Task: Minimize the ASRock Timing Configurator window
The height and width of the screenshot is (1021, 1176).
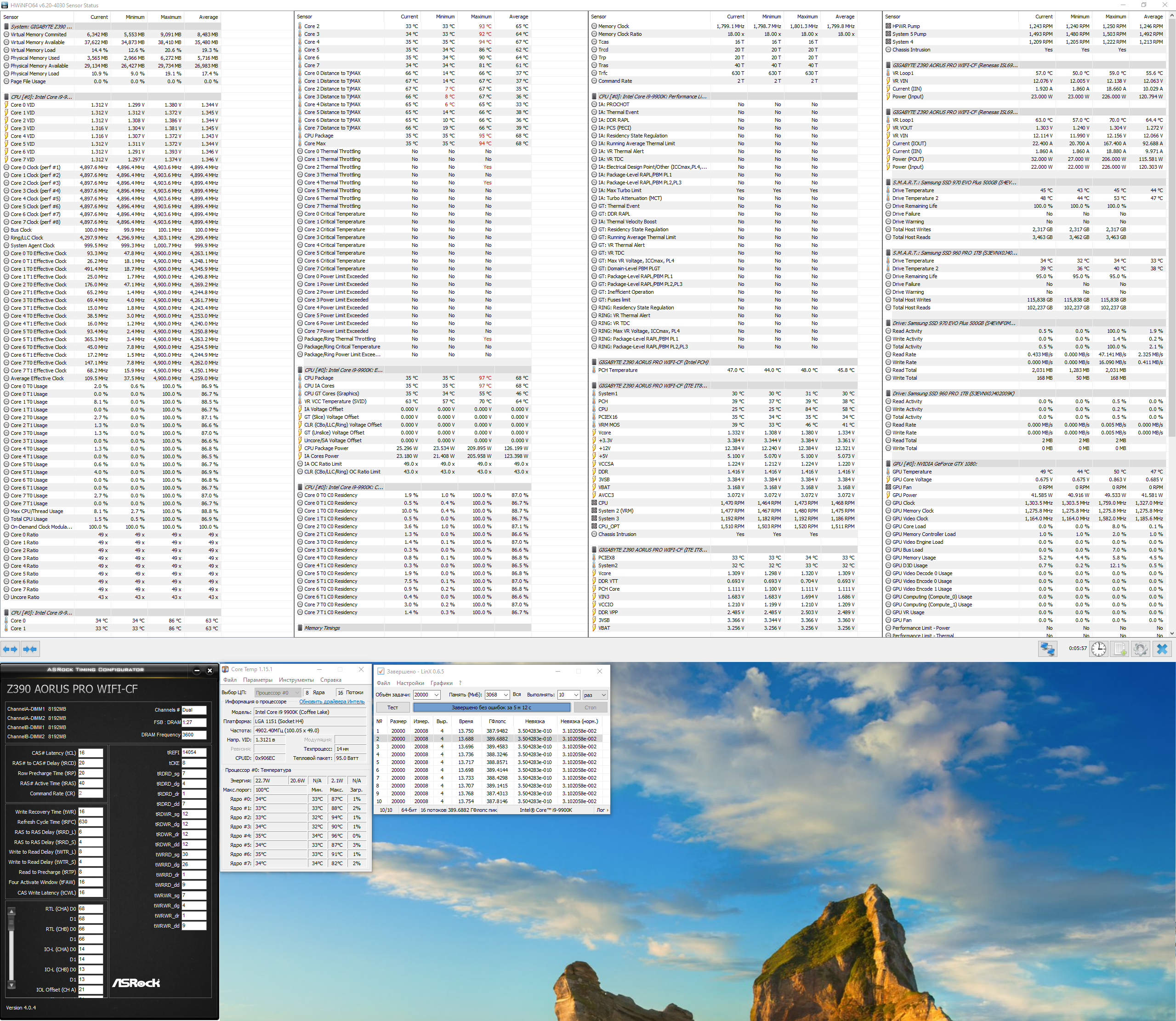Action: point(197,671)
